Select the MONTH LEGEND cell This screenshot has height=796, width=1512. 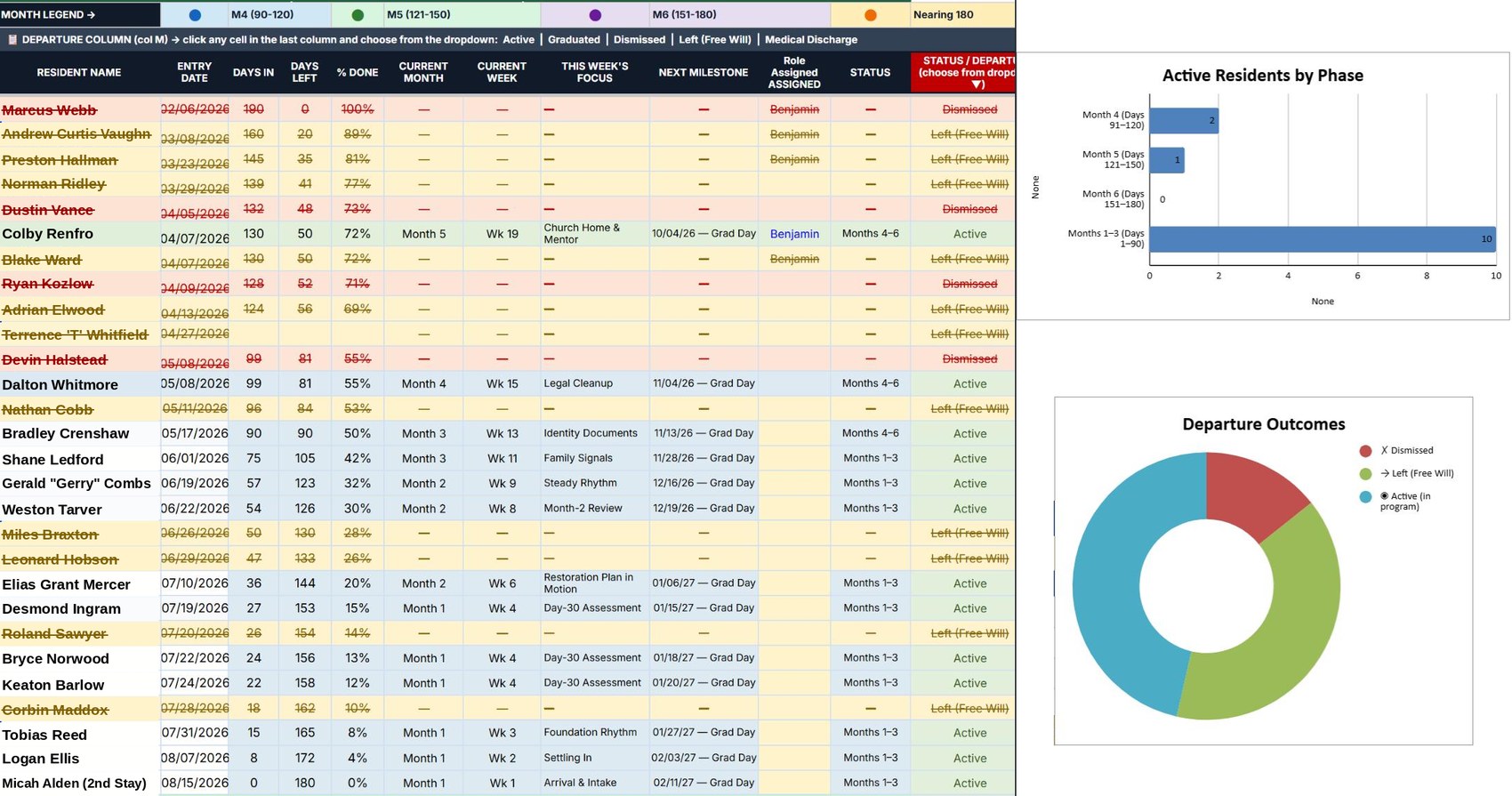point(80,14)
